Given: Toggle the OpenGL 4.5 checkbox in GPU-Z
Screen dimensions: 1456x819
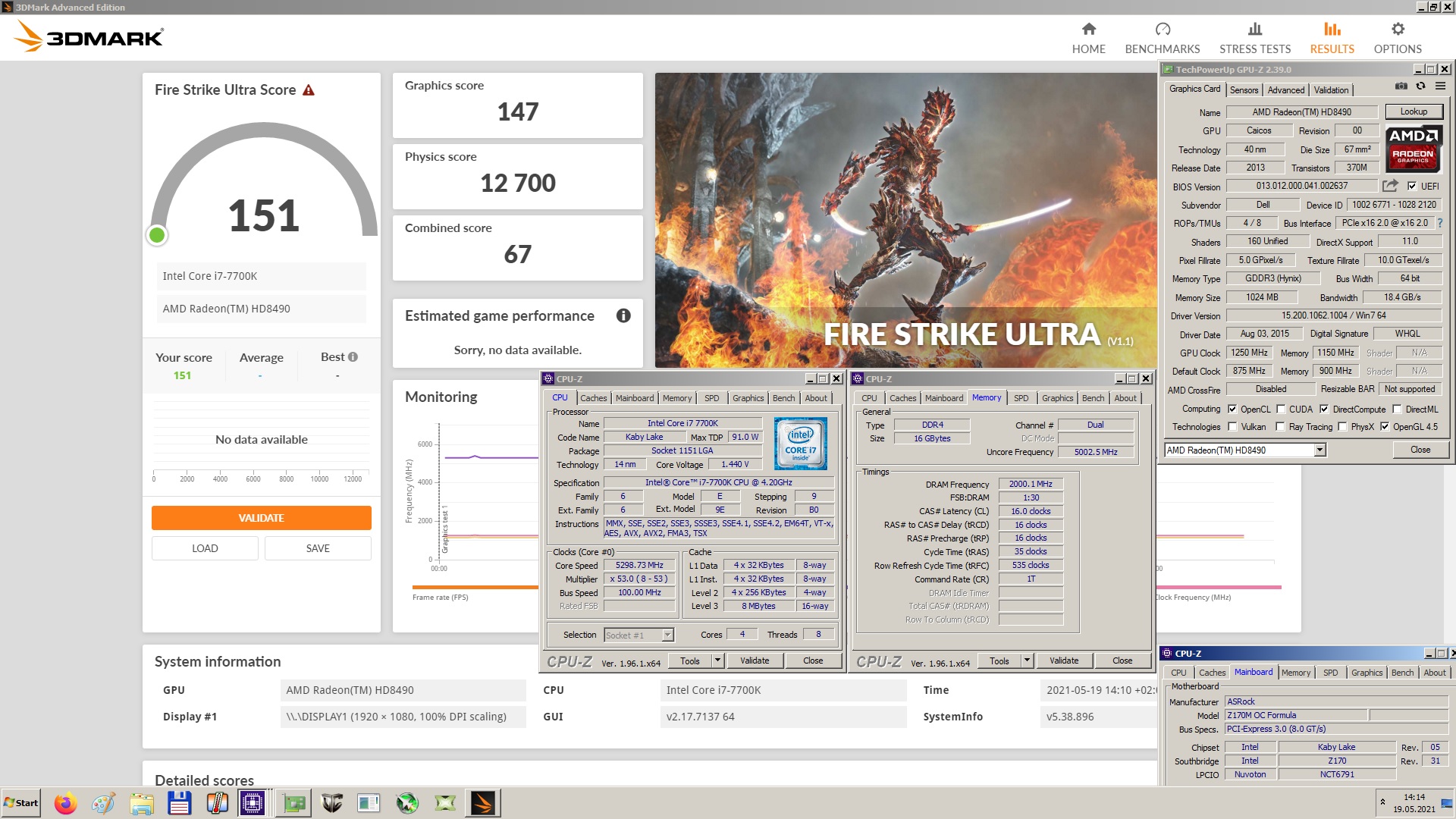Looking at the screenshot, I should 1385,427.
